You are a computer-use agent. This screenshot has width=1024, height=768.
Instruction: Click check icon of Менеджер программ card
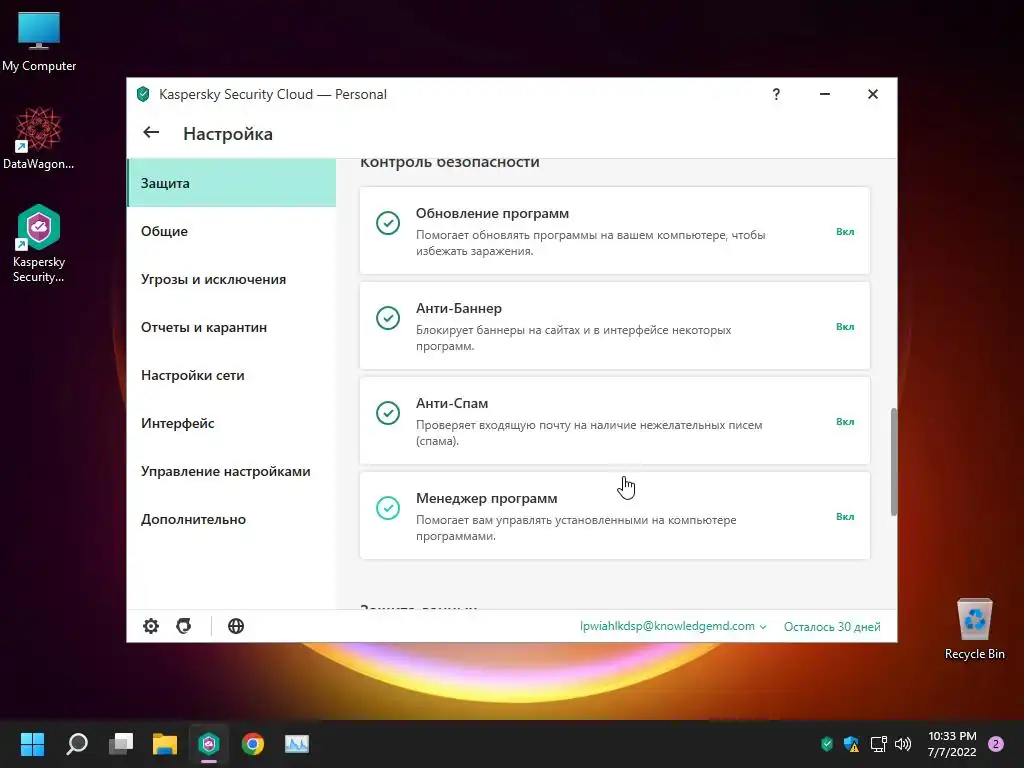coord(388,508)
